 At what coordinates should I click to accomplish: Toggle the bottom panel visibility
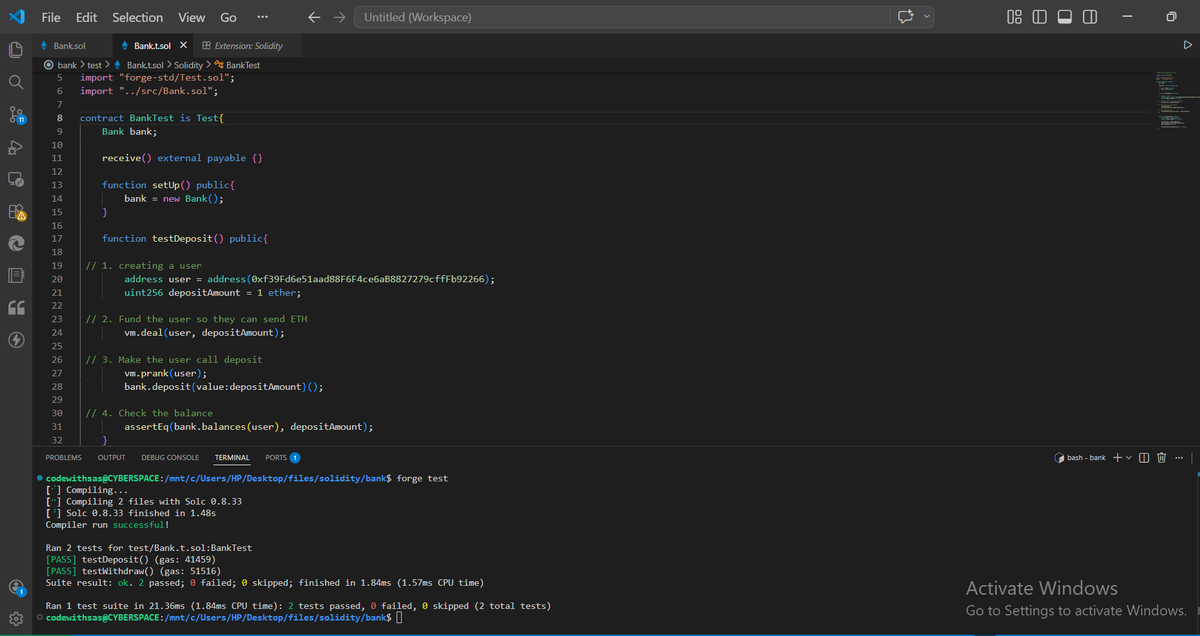(x=1065, y=17)
